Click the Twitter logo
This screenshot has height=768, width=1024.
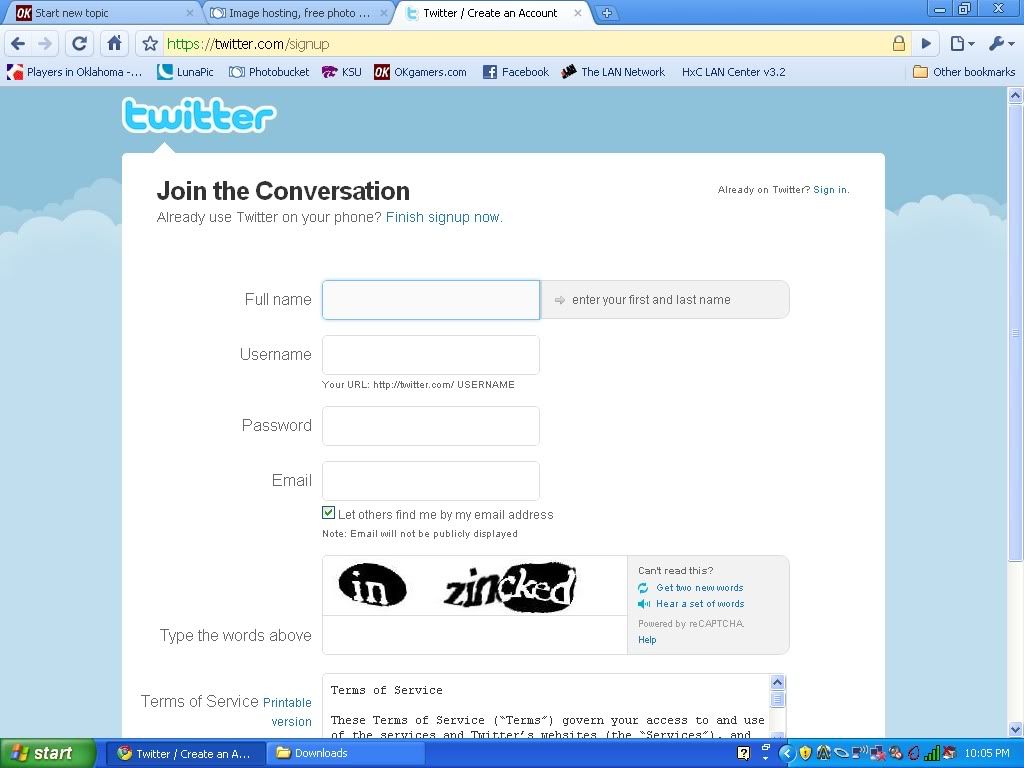tap(199, 116)
